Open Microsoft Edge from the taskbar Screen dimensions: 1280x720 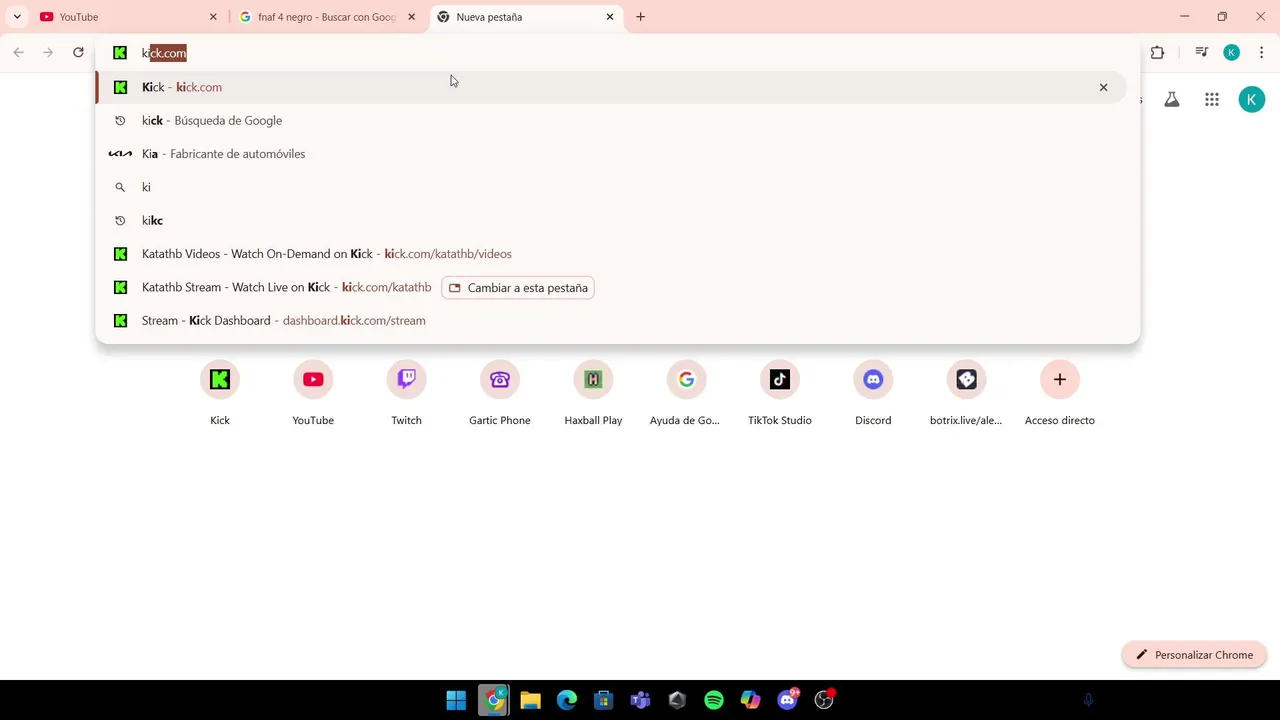click(x=567, y=700)
